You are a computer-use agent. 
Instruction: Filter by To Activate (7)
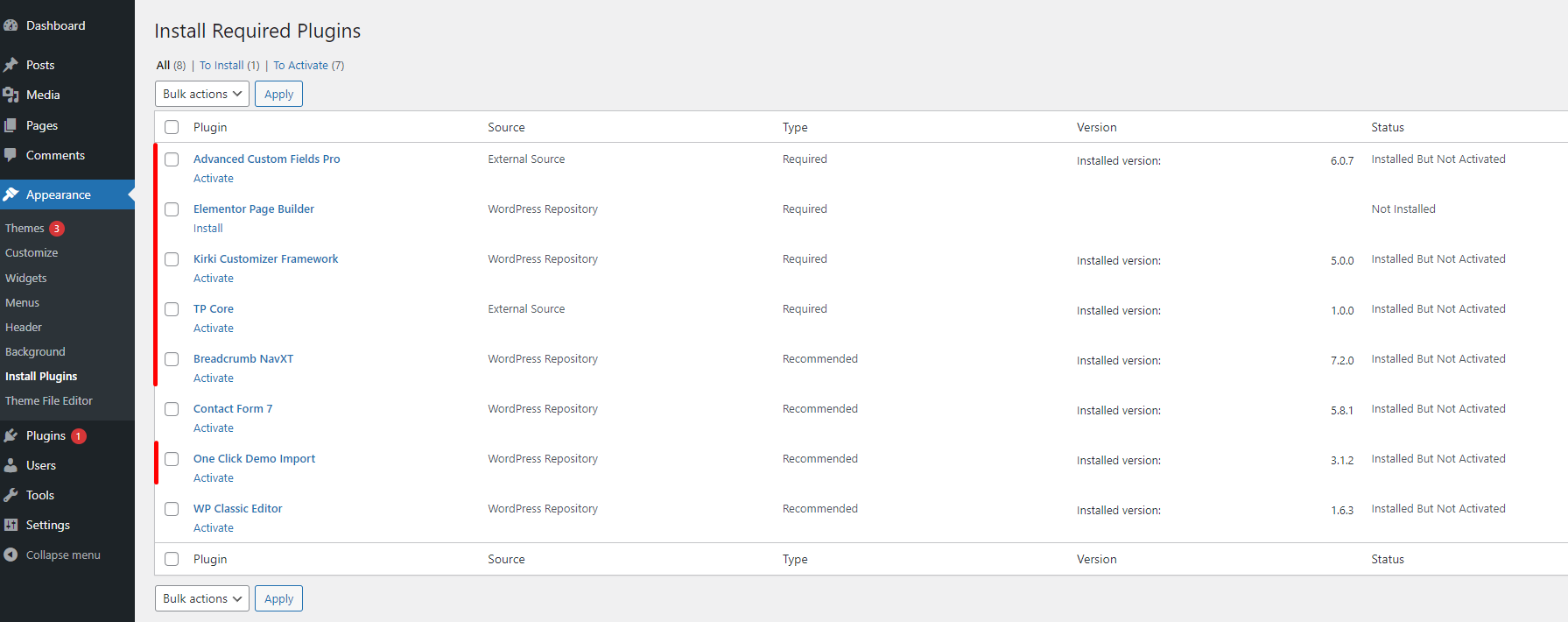coord(309,65)
